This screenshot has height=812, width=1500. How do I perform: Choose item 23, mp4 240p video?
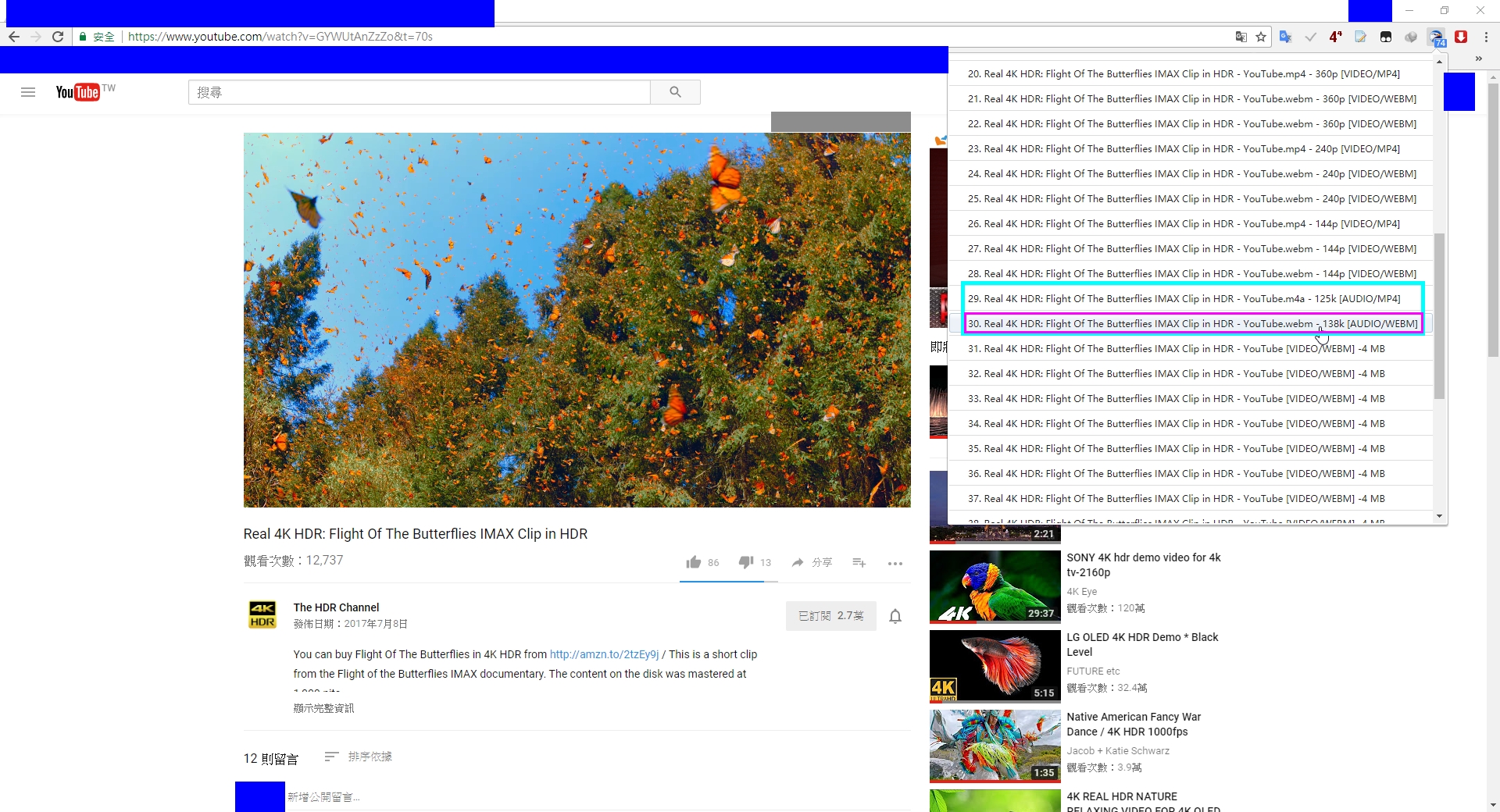[x=1190, y=148]
